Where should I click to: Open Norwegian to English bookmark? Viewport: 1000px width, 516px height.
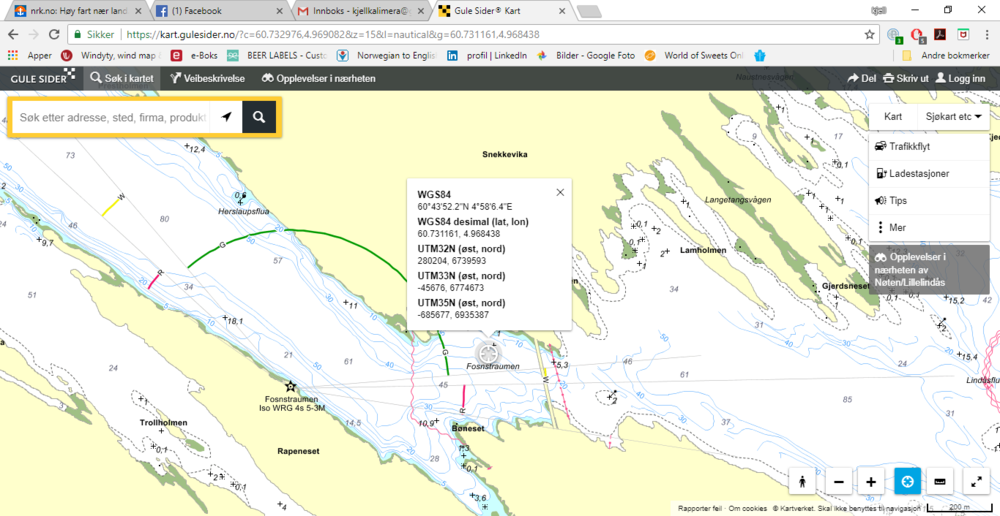click(387, 55)
